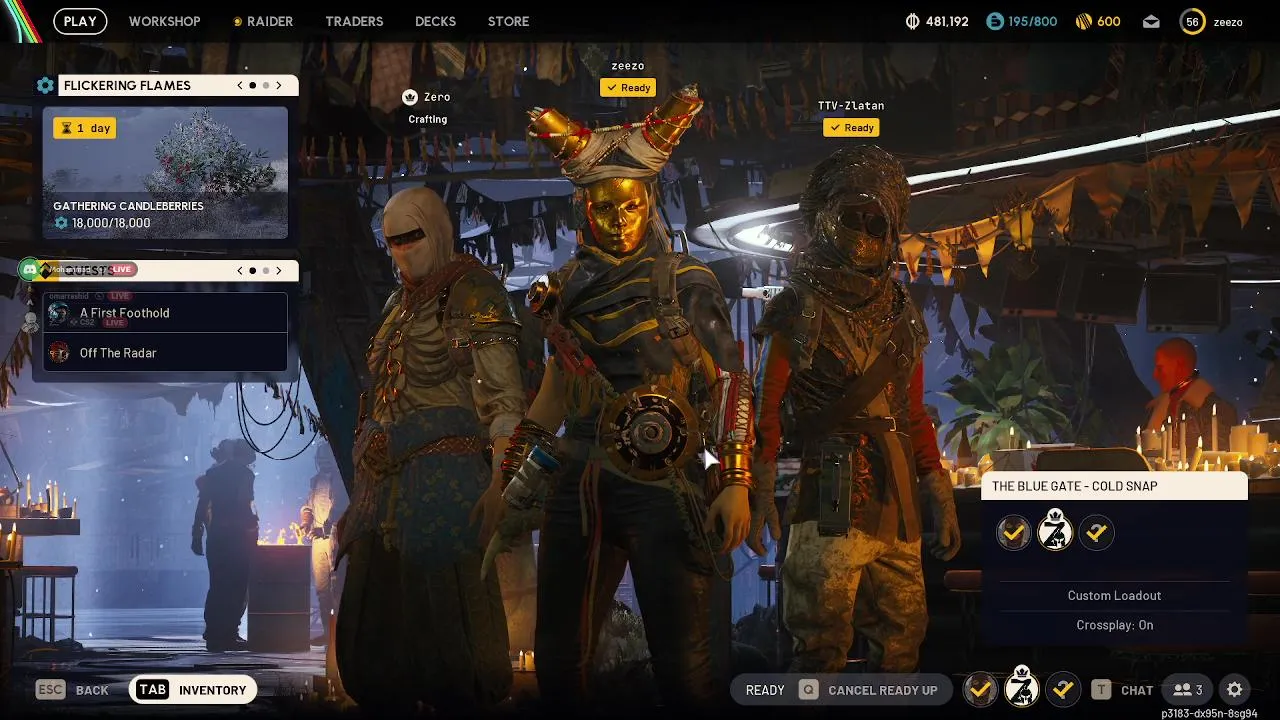Click the READY label in the bottom bar
The image size is (1280, 720).
765,690
